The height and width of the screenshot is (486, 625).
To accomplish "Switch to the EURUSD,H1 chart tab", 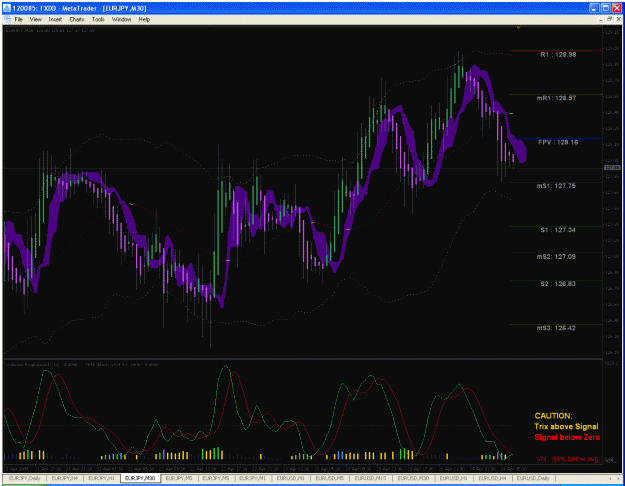I will 453,478.
